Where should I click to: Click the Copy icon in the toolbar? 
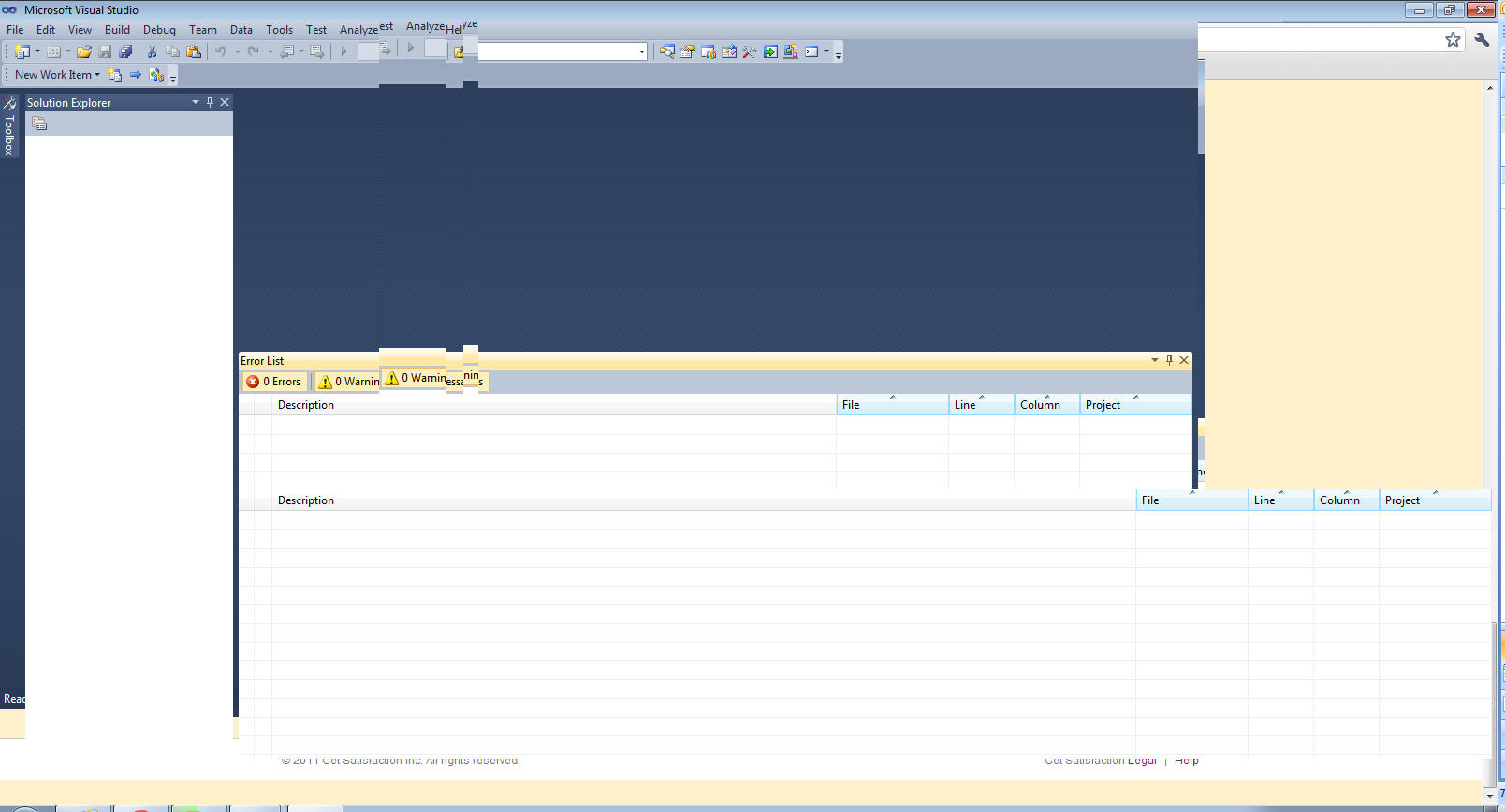[172, 51]
